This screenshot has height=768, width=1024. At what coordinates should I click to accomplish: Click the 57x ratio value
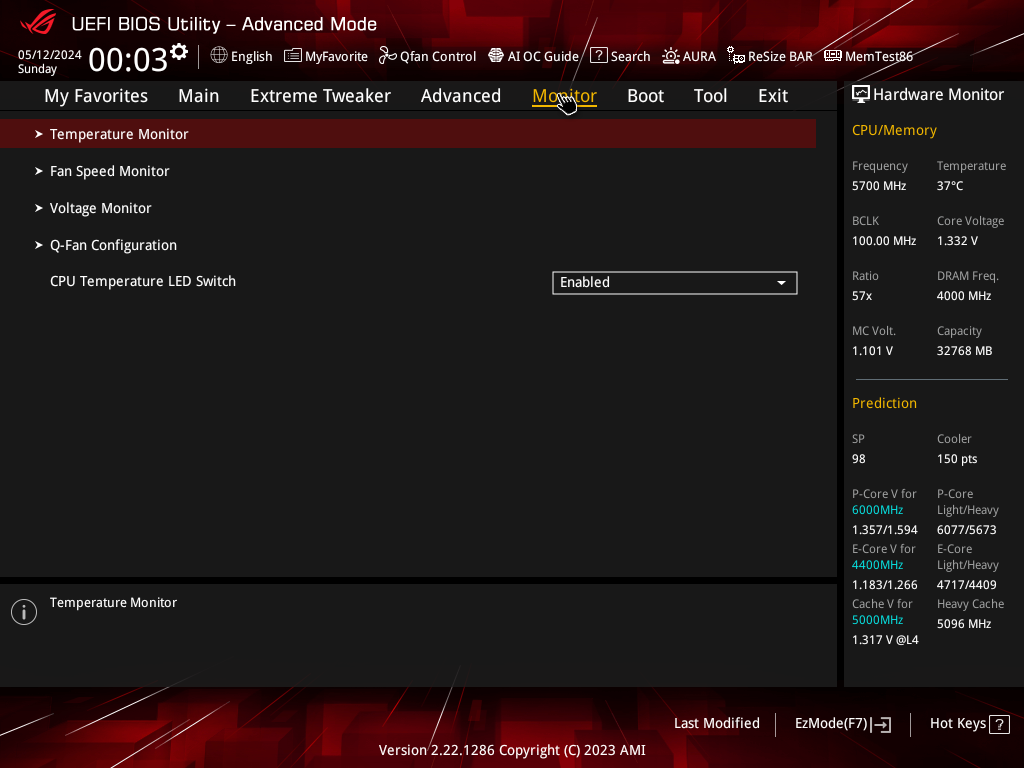(x=862, y=296)
